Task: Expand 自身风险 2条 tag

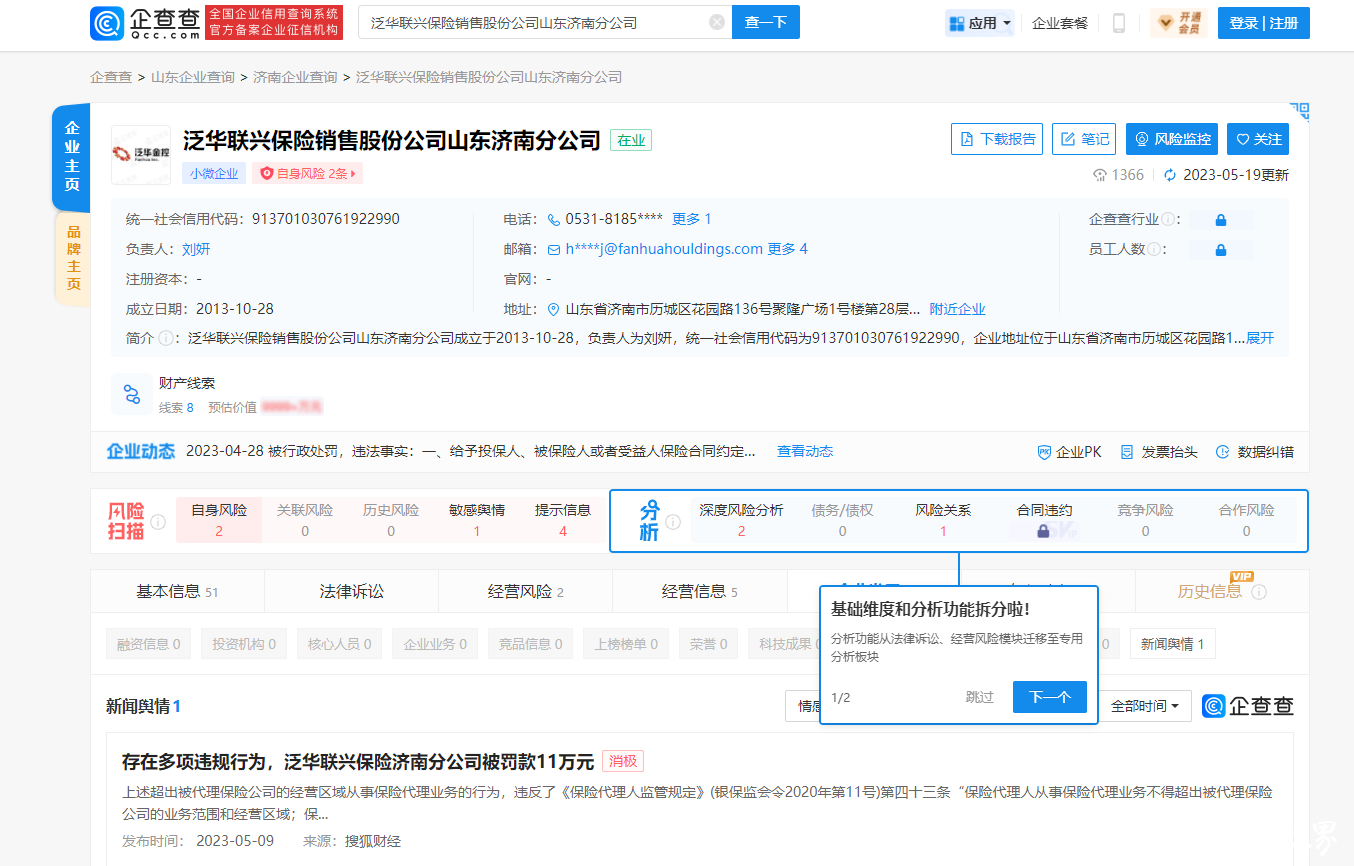Action: pos(307,173)
